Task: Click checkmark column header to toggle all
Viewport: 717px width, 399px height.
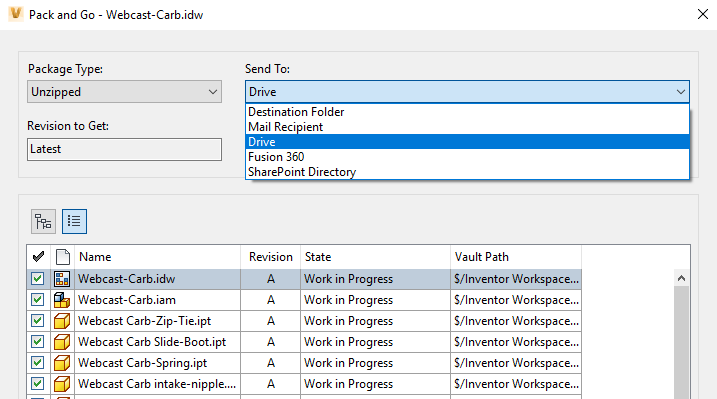Action: click(x=38, y=257)
